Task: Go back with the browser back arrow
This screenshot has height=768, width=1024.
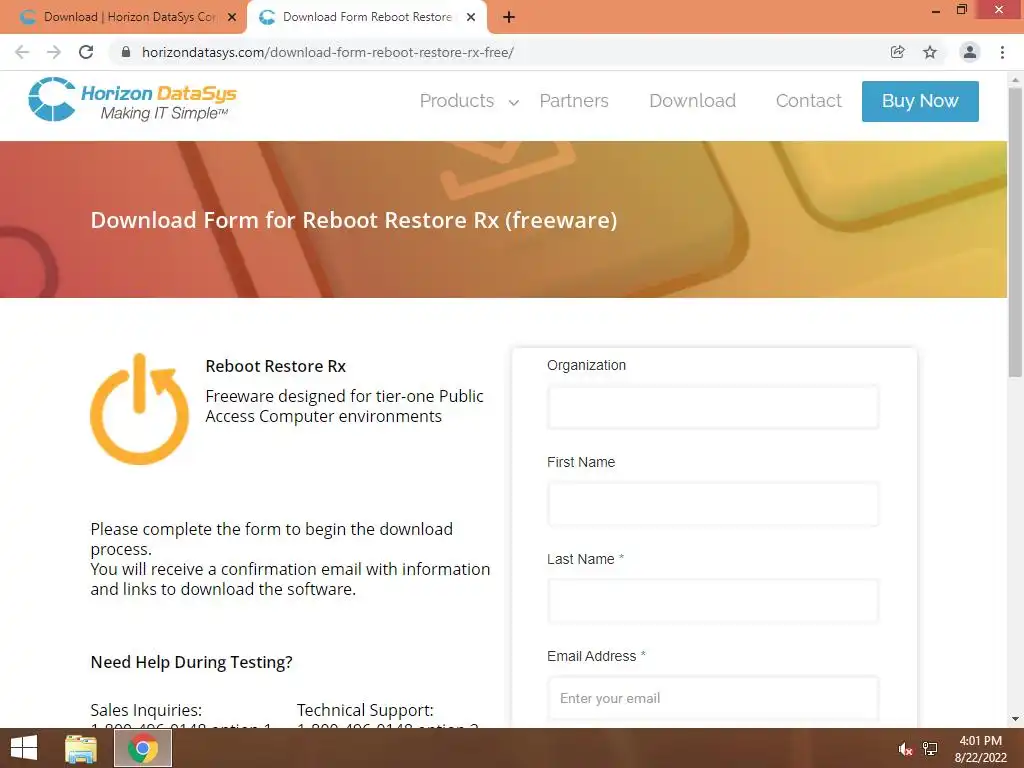Action: (x=22, y=52)
